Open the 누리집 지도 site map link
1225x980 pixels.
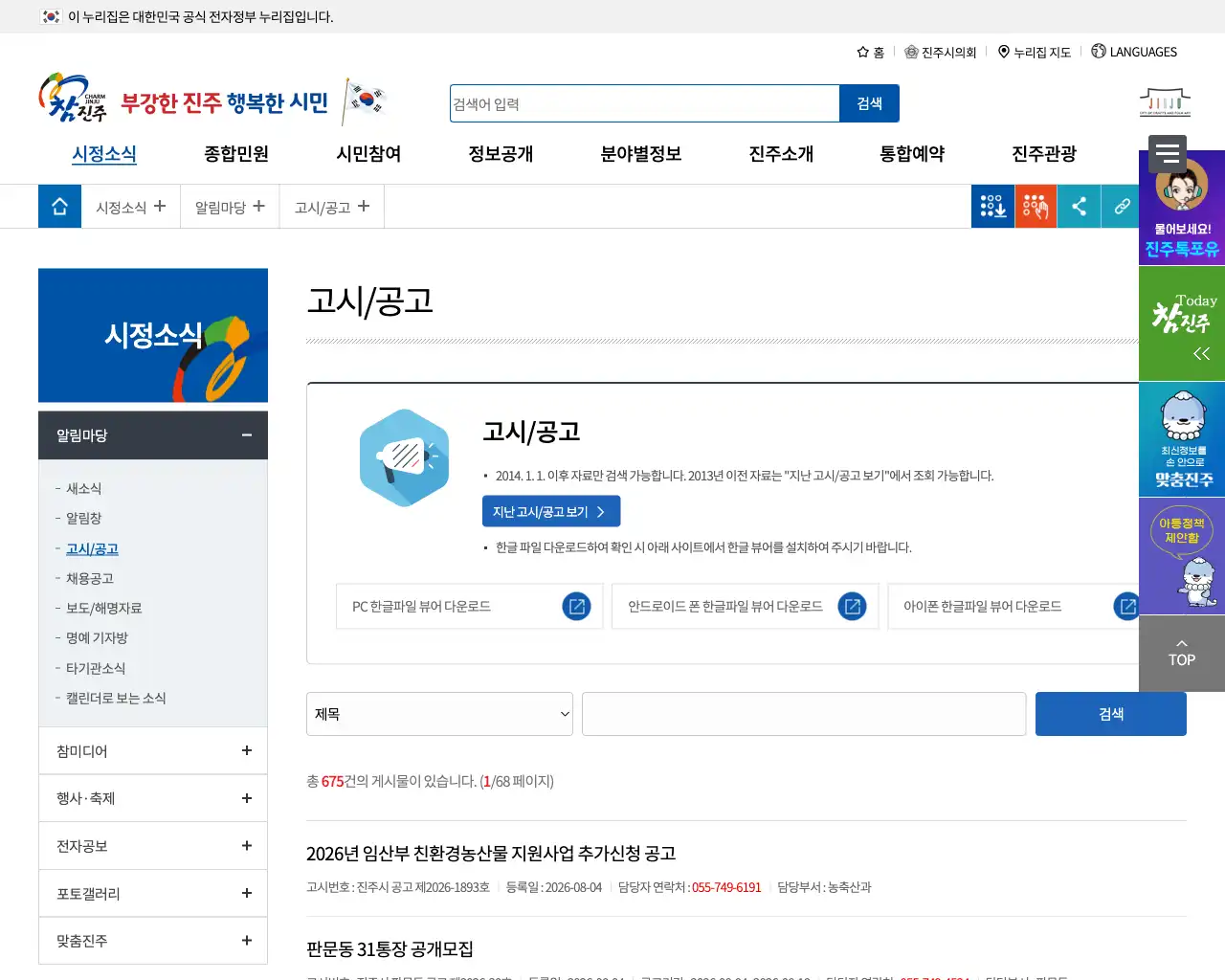pos(1034,52)
